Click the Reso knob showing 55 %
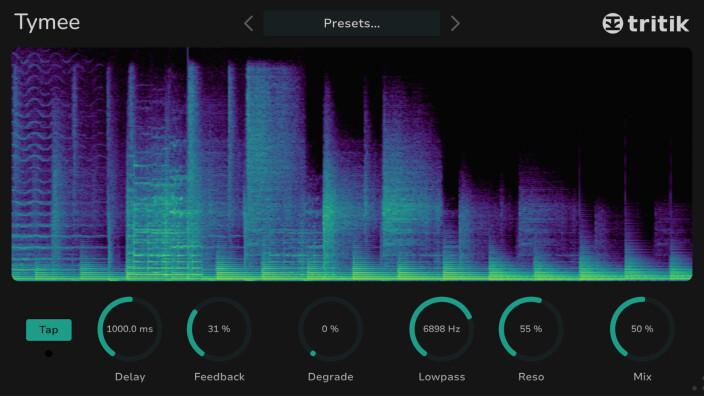The width and height of the screenshot is (704, 396). coord(531,329)
